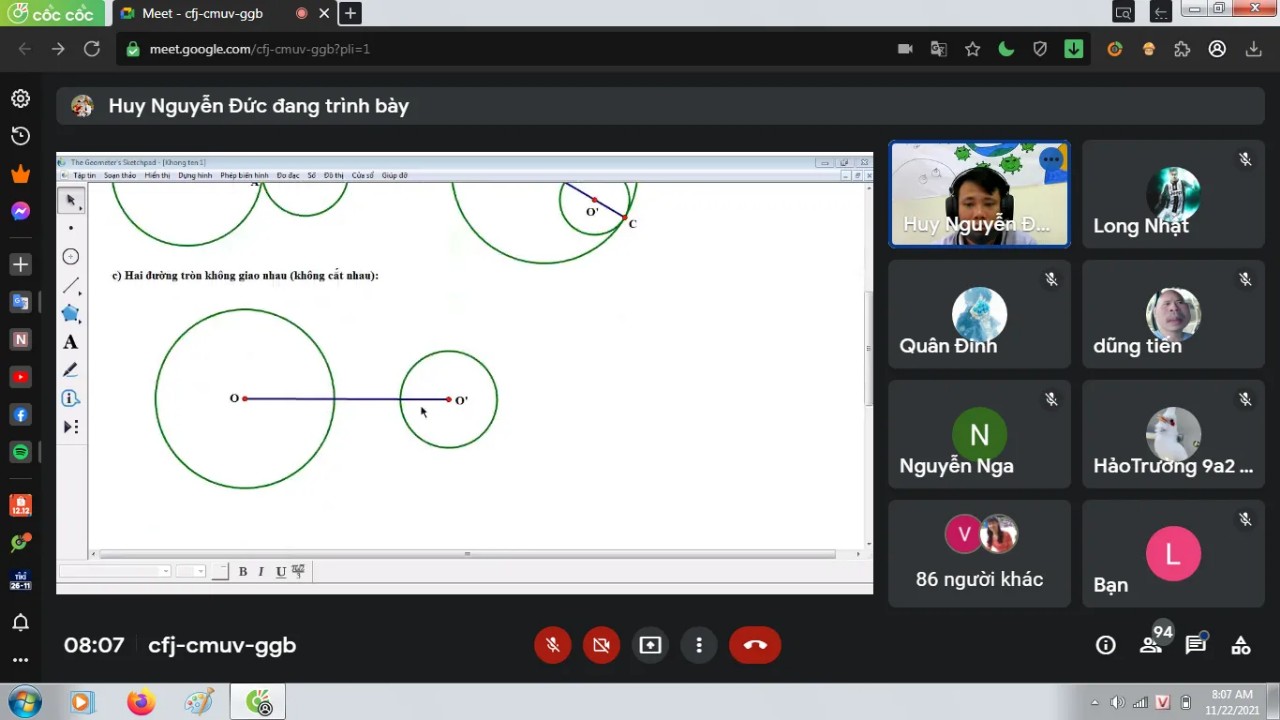Screen dimensions: 1280x720
Task: Open the Meet activities icon
Action: 1241,645
